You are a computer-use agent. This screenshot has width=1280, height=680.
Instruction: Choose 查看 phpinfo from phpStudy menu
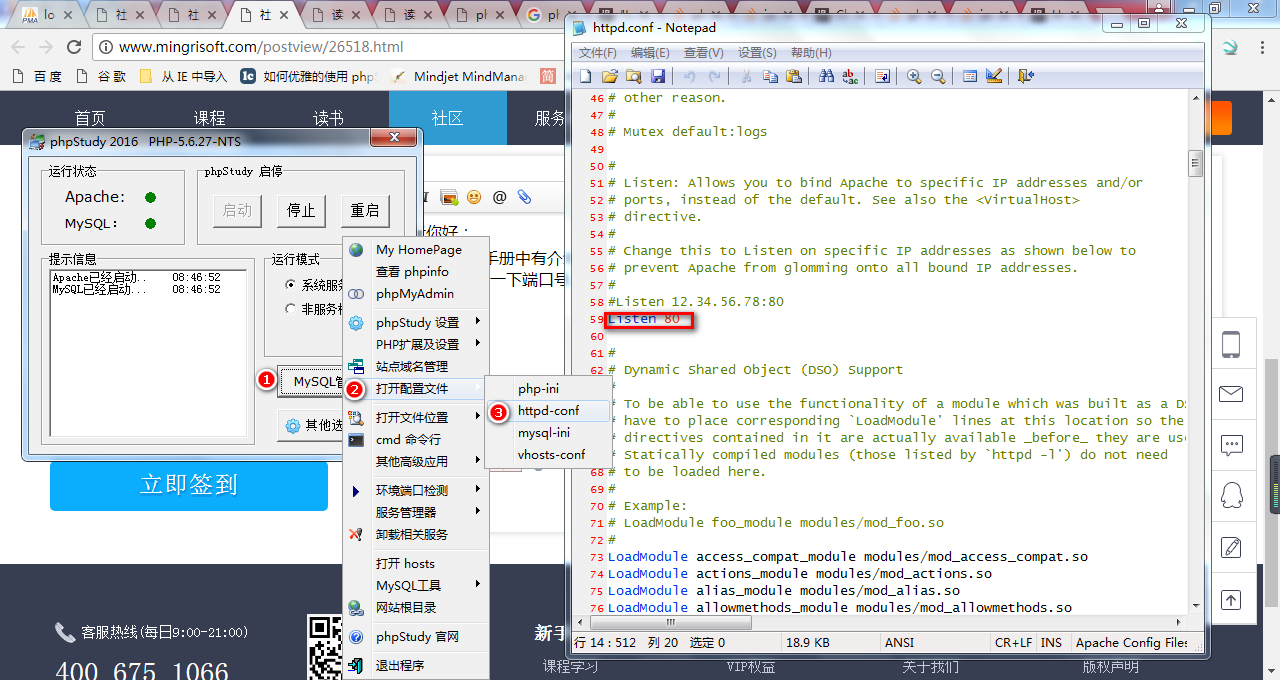click(x=415, y=271)
